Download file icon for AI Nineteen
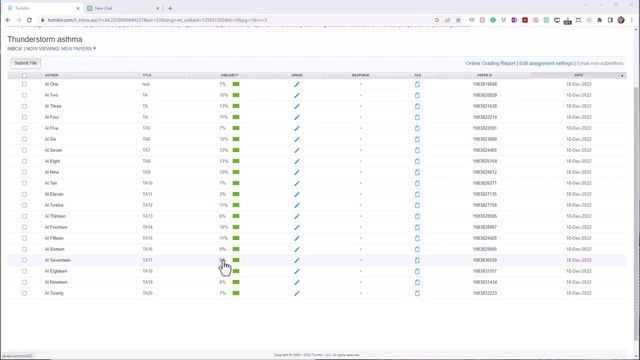 click(417, 282)
